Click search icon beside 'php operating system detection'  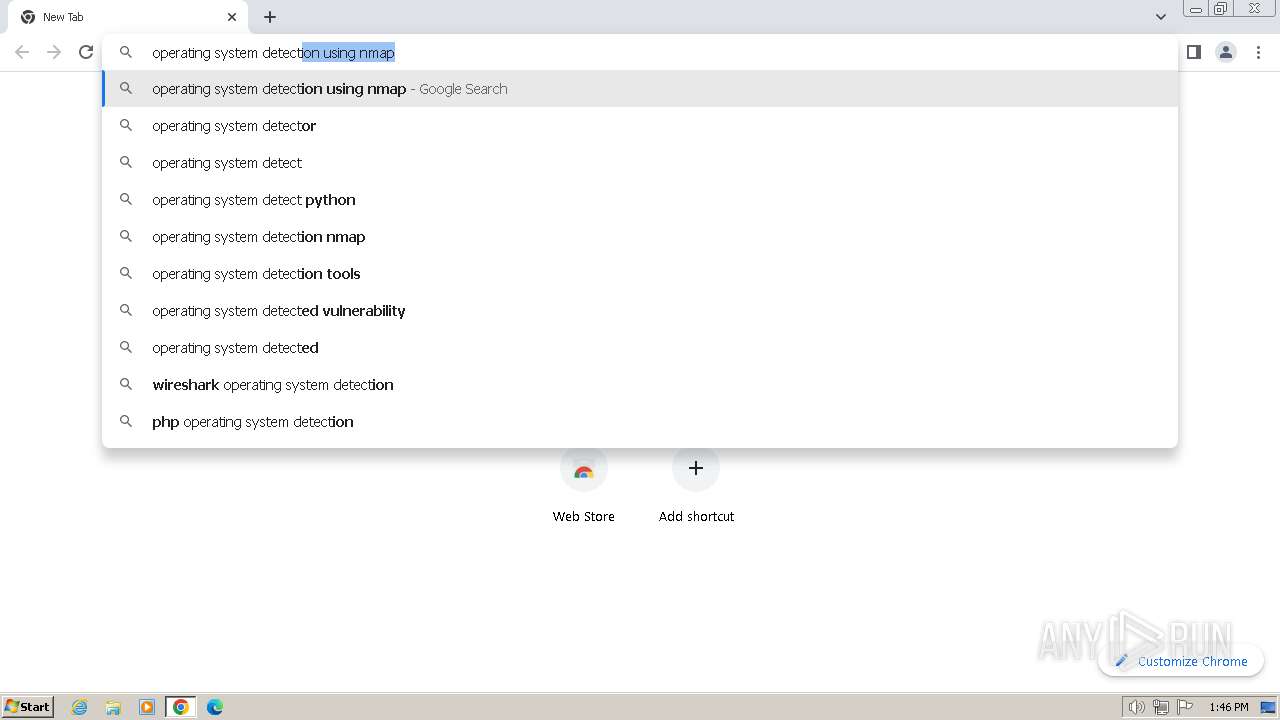click(126, 421)
